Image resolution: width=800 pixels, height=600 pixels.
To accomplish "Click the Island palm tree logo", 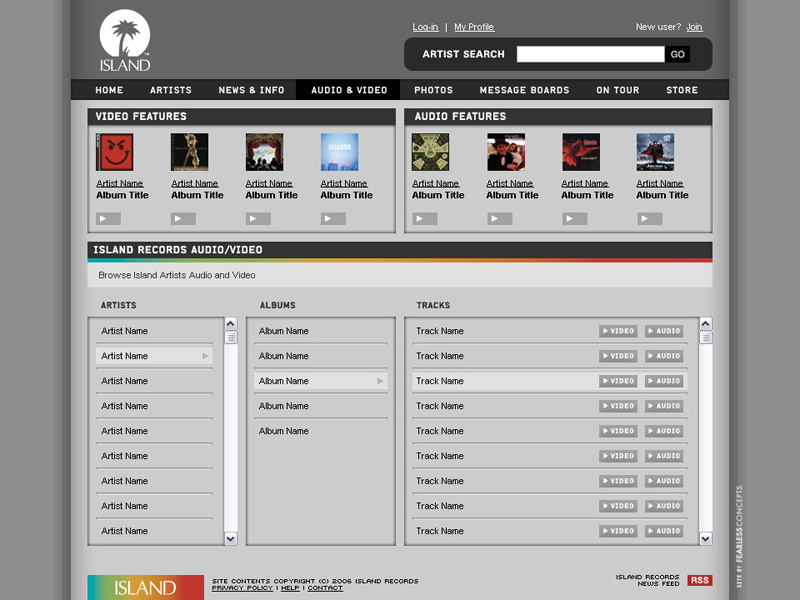I will point(125,41).
